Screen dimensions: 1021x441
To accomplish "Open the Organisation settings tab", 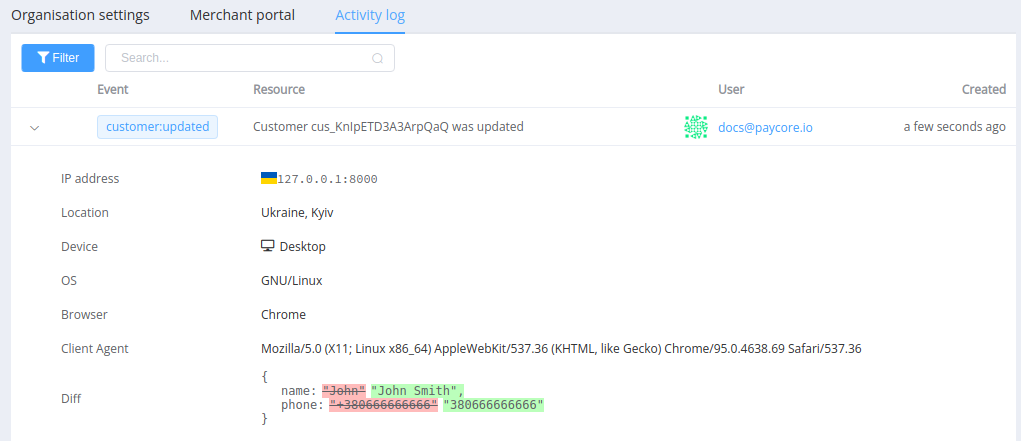I will (80, 15).
